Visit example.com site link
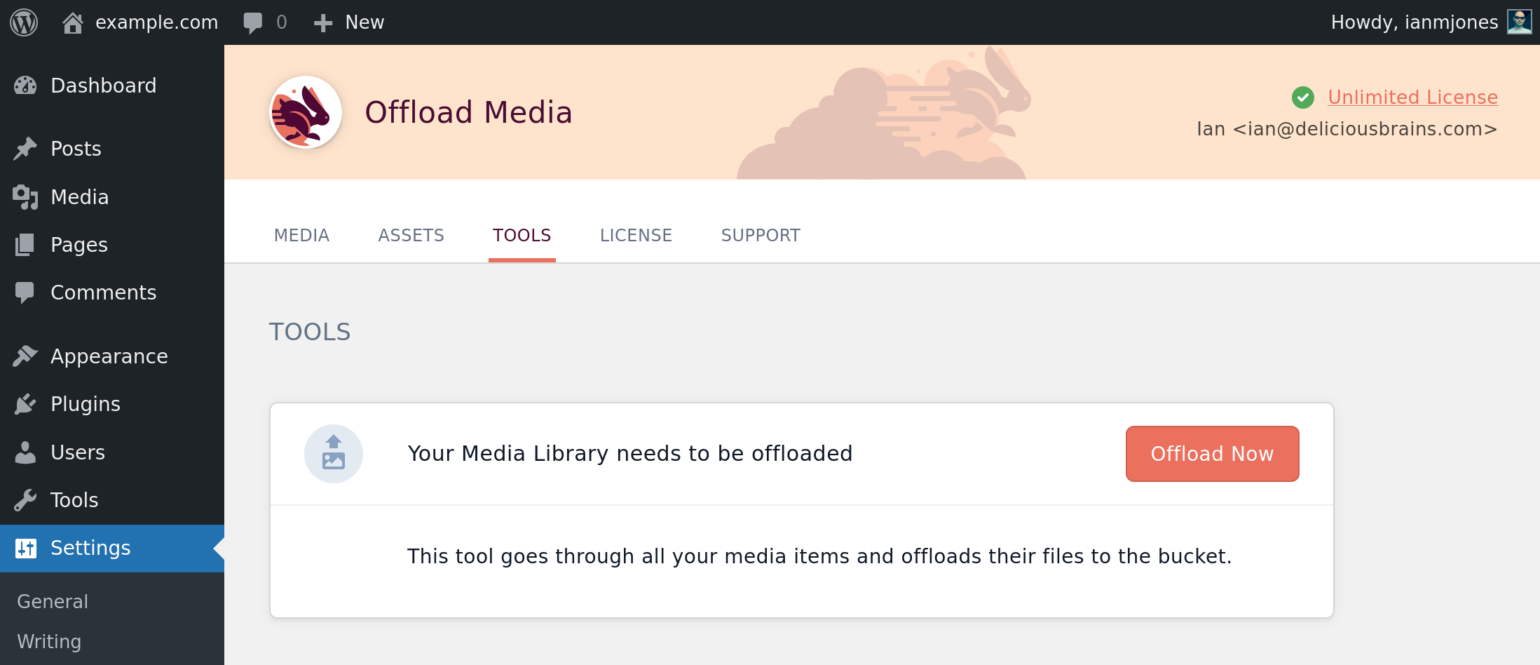The image size is (1540, 665). tap(156, 22)
